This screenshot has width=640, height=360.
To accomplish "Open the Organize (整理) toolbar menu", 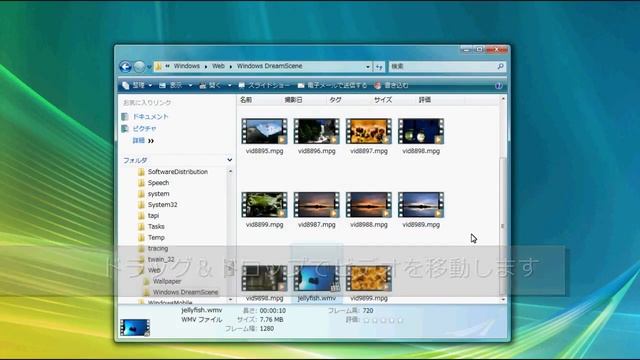I will tap(137, 85).
